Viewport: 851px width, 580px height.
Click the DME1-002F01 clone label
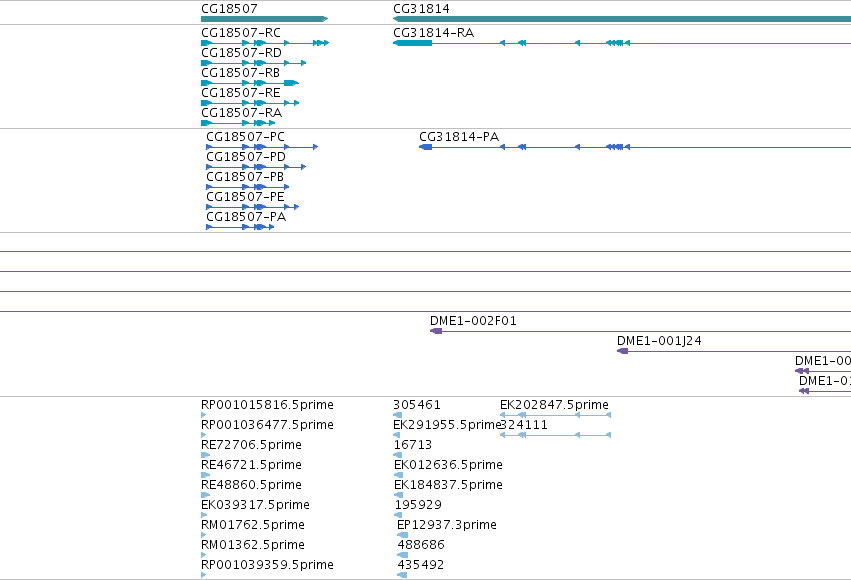pos(473,321)
